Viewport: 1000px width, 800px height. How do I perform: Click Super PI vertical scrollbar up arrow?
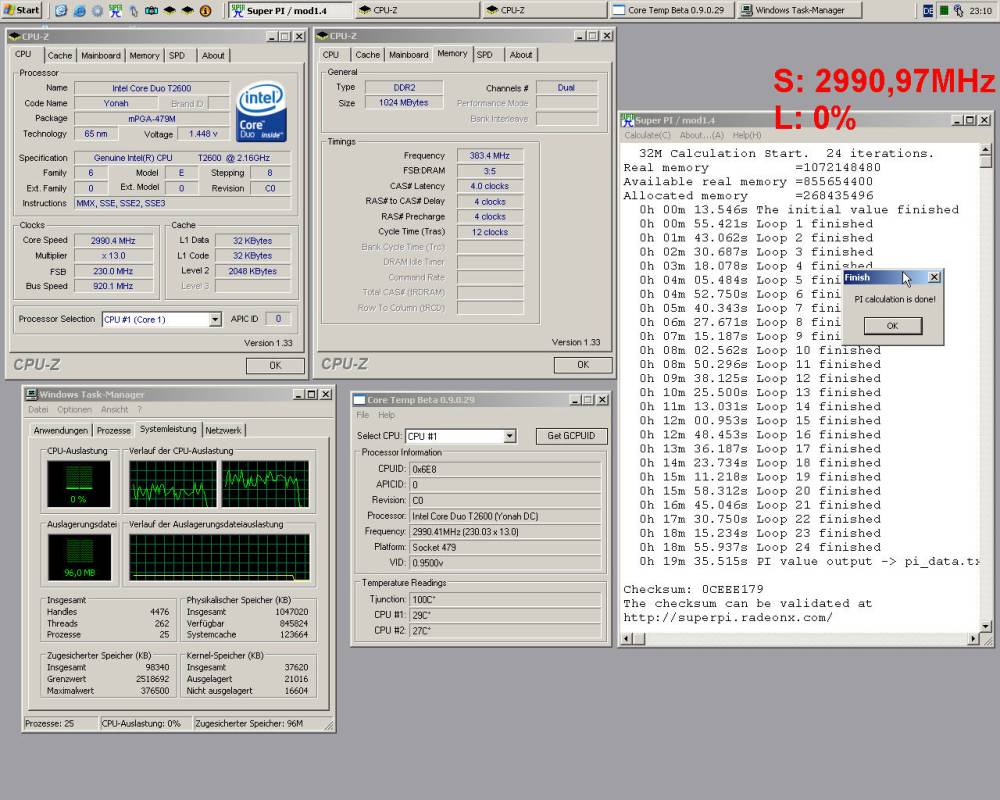coord(985,150)
